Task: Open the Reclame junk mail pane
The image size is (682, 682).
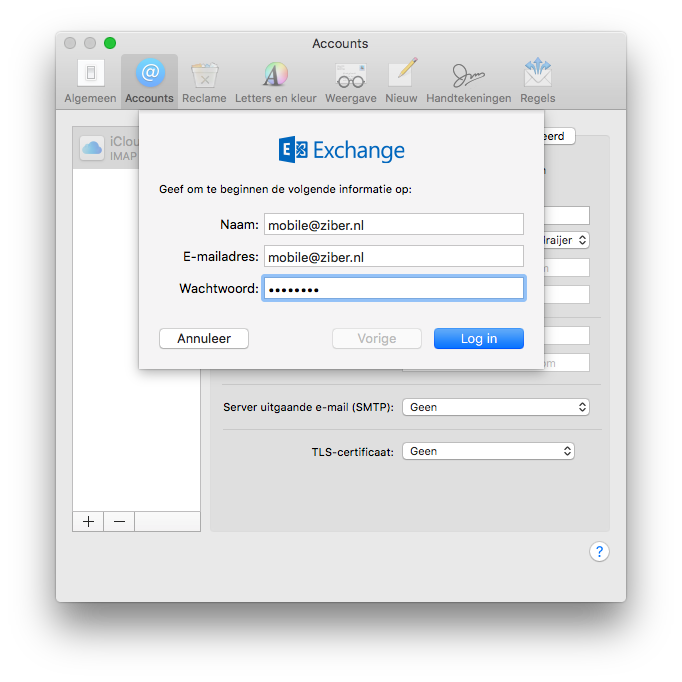Action: pos(204,82)
